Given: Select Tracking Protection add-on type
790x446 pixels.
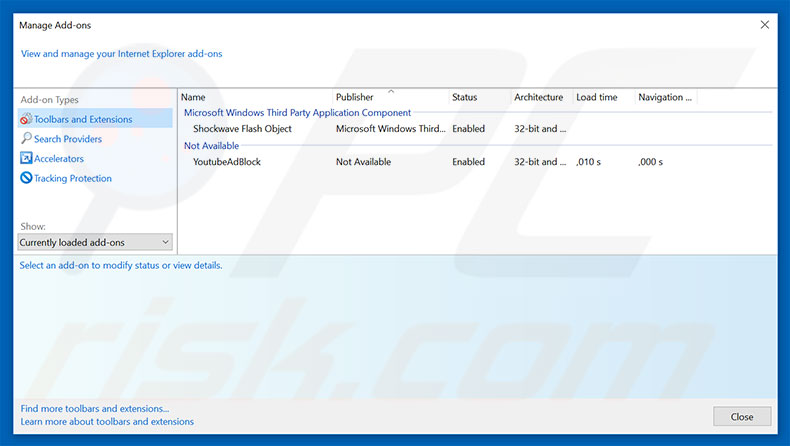Looking at the screenshot, I should coord(73,179).
